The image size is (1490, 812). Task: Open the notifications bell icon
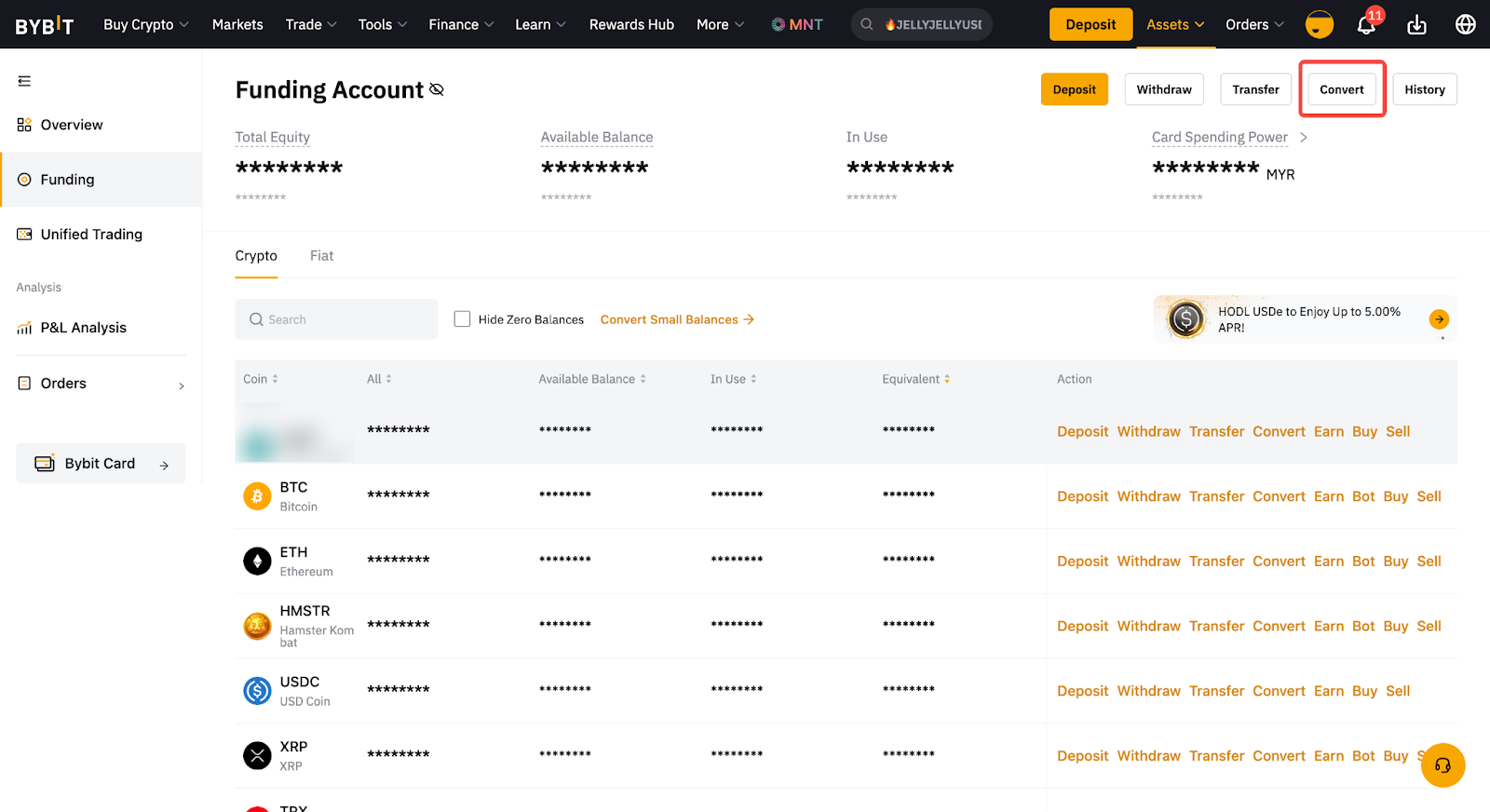point(1366,25)
